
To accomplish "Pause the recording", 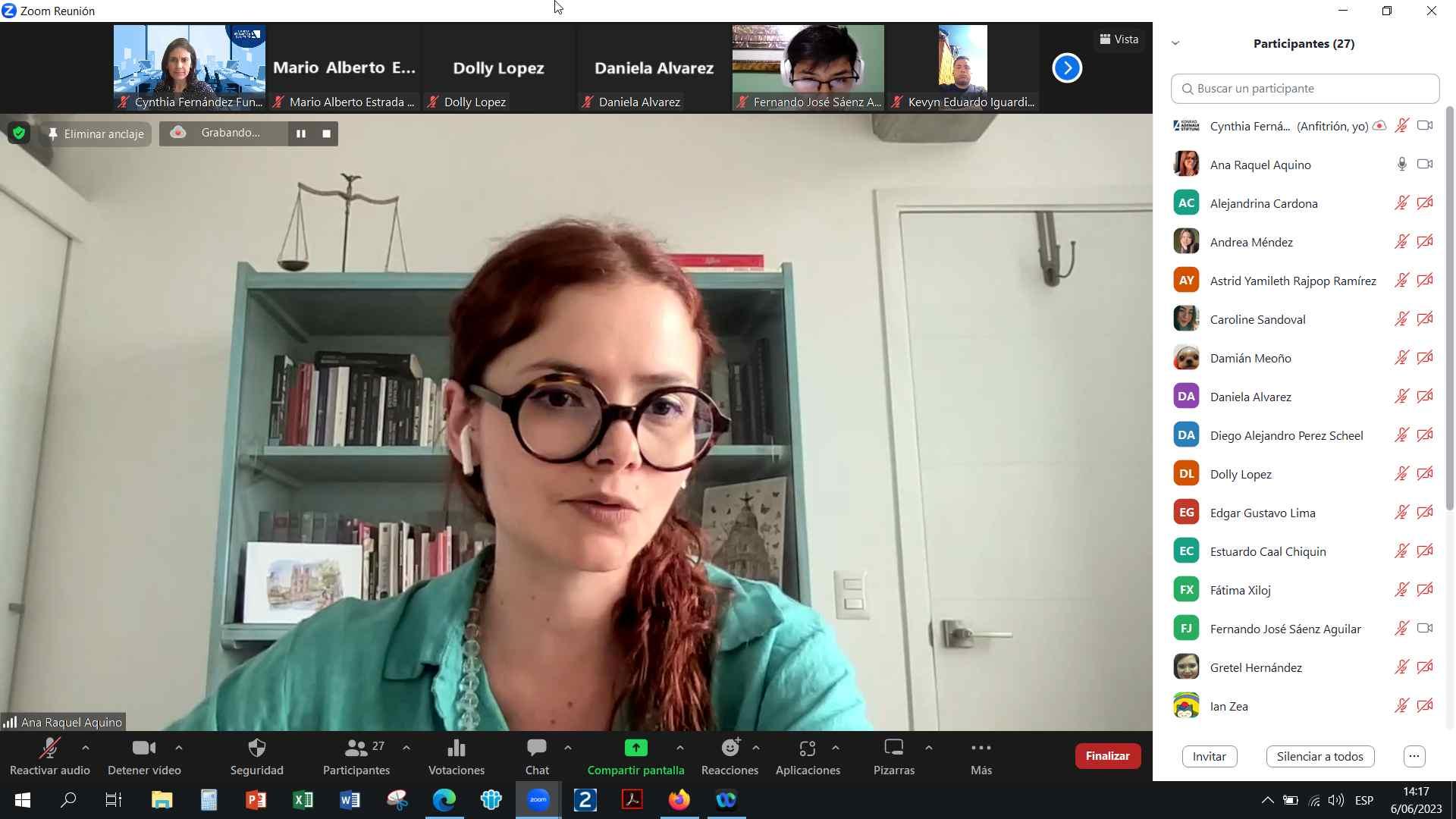I will 301,133.
